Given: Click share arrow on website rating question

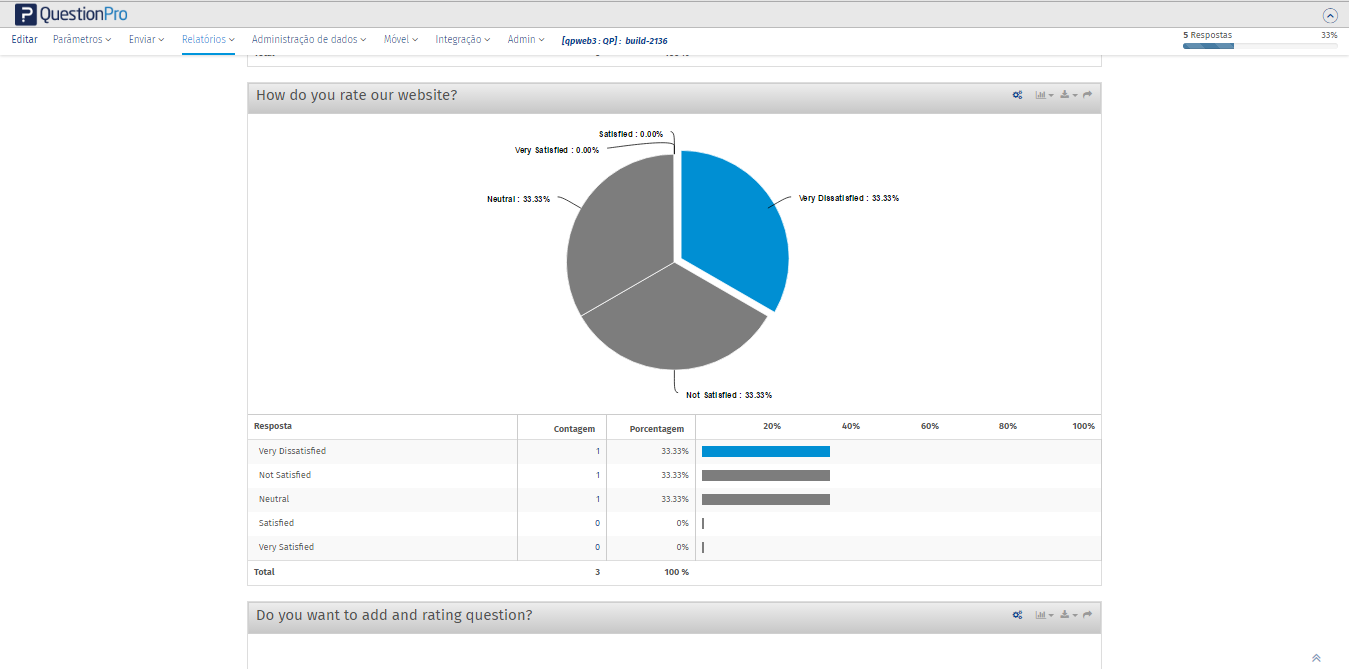Looking at the screenshot, I should tap(1088, 95).
